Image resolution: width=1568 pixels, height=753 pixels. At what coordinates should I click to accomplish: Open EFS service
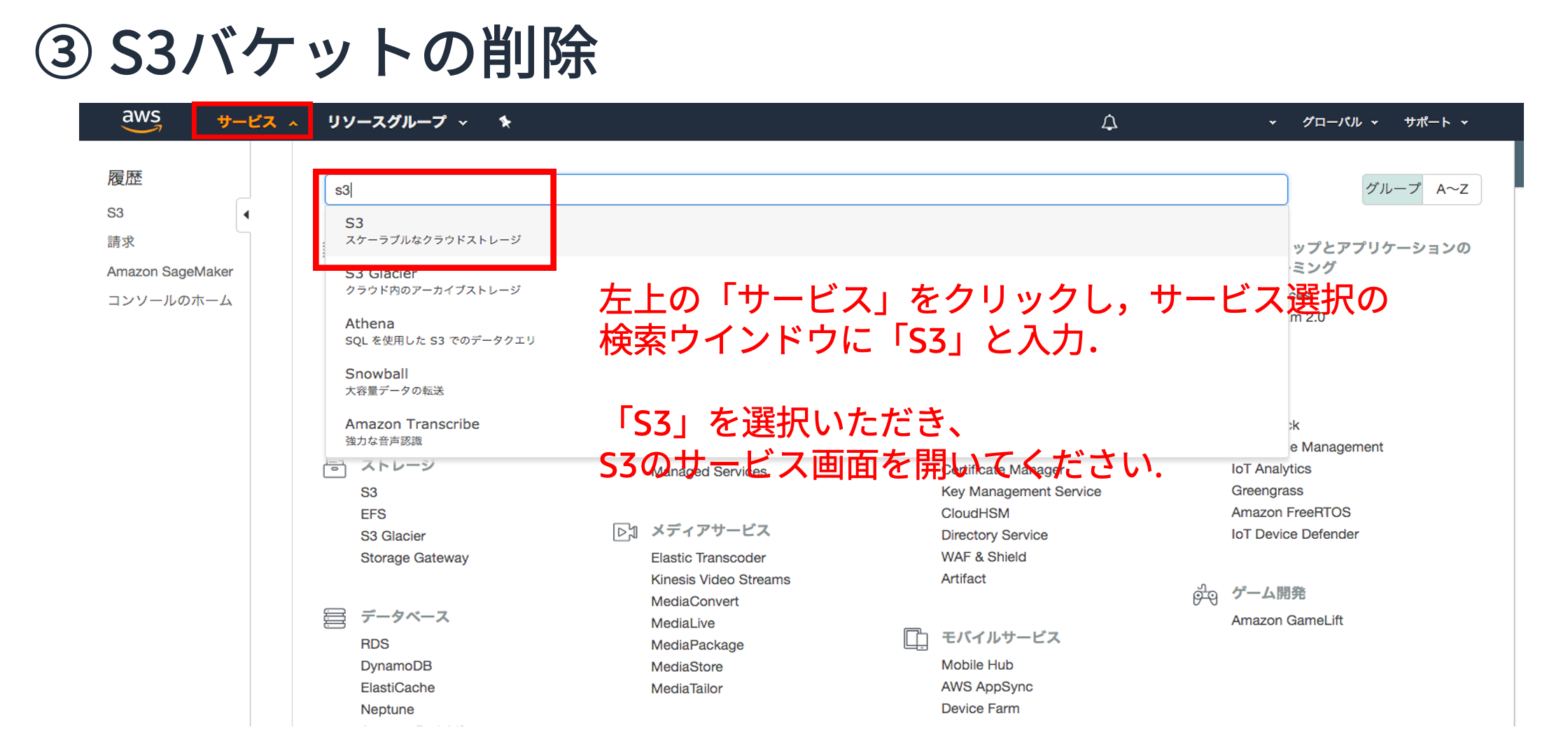(373, 514)
